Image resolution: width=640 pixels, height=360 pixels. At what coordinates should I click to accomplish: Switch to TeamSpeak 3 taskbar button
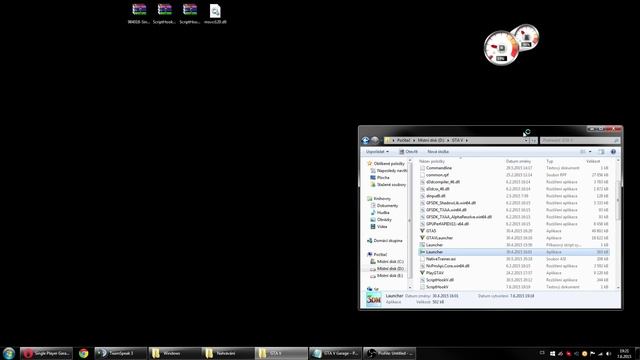pyautogui.click(x=120, y=353)
